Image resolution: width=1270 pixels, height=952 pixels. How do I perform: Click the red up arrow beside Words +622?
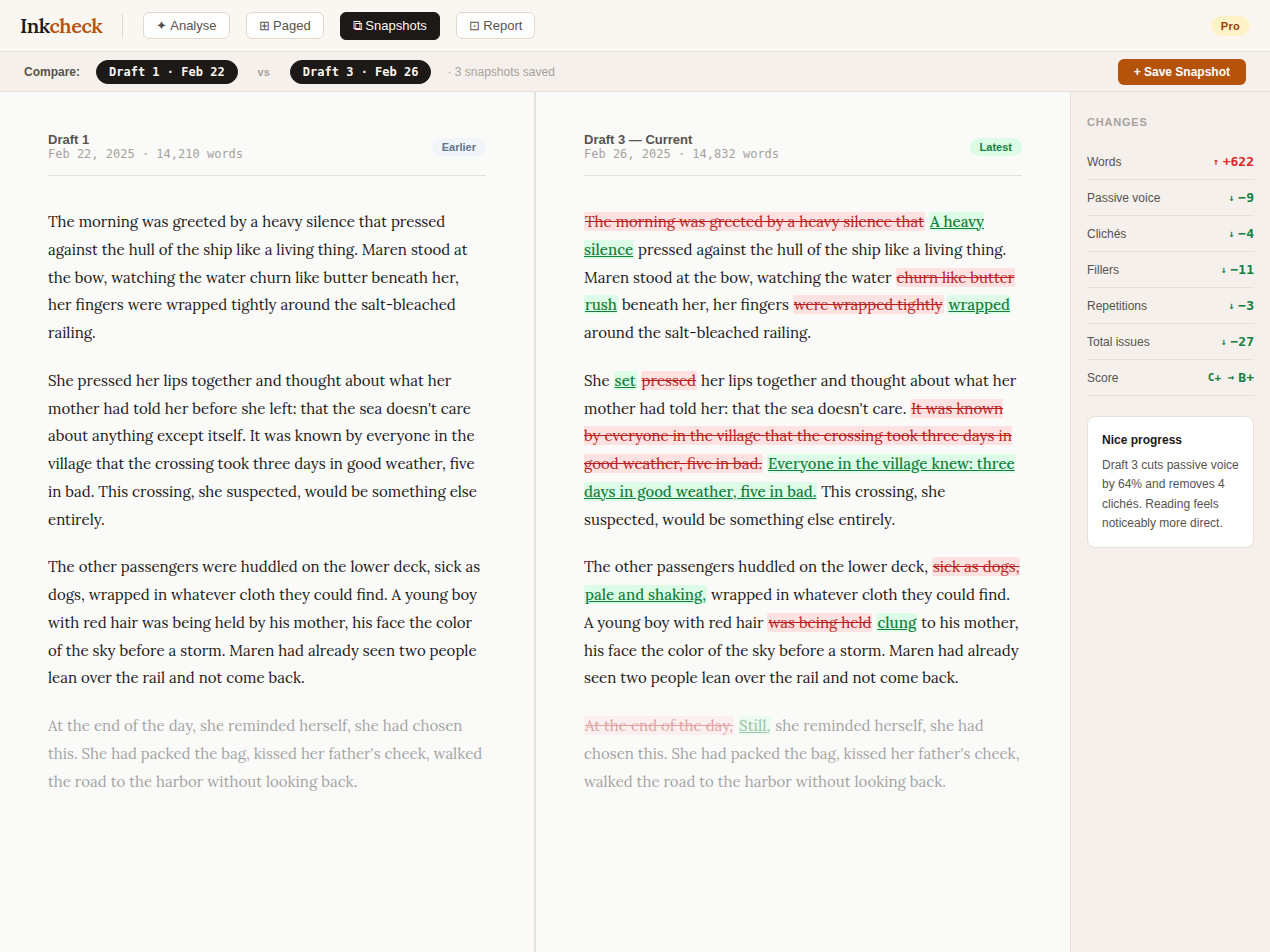1216,161
